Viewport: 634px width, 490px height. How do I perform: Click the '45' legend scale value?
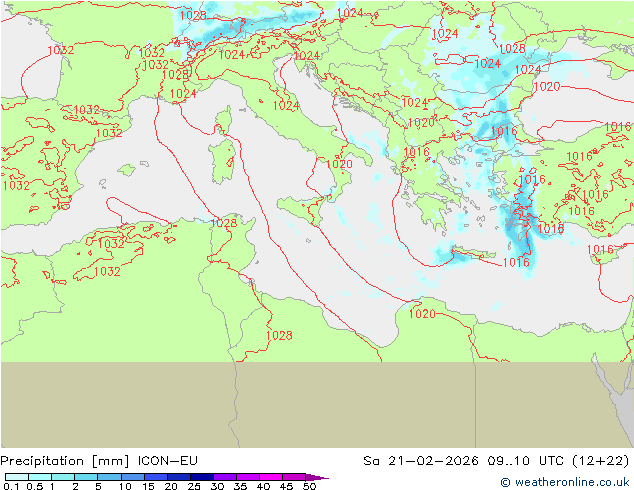[x=286, y=486]
